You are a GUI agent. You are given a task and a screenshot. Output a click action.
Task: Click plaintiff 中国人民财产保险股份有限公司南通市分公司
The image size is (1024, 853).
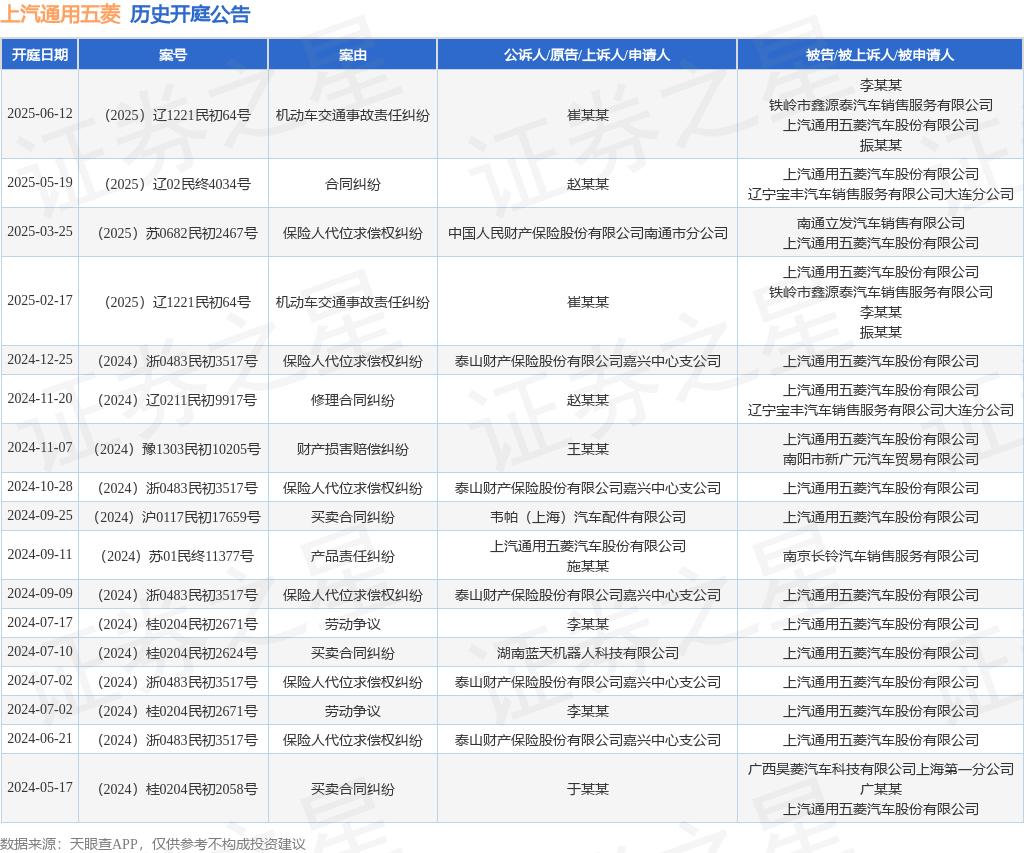(x=588, y=233)
